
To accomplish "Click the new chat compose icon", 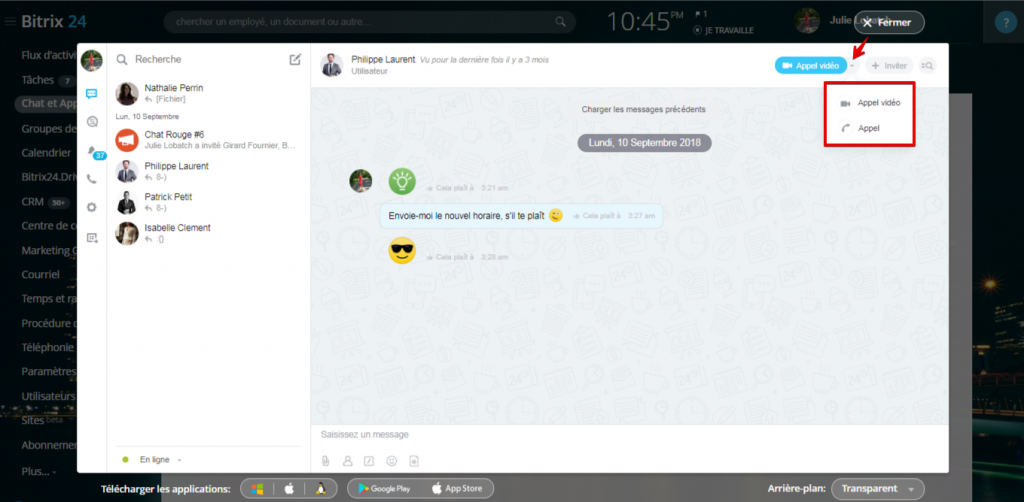I will click(295, 59).
